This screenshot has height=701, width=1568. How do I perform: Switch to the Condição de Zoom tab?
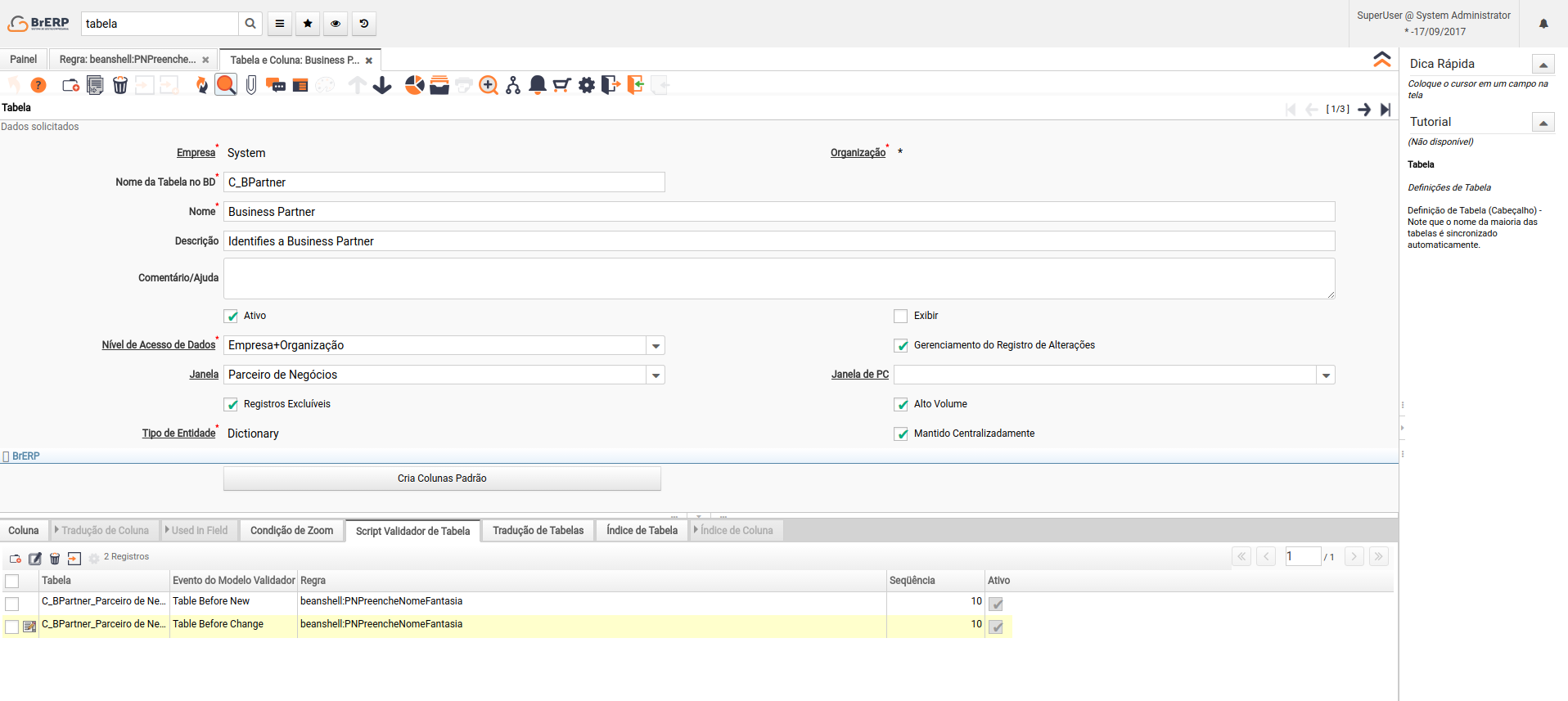291,531
